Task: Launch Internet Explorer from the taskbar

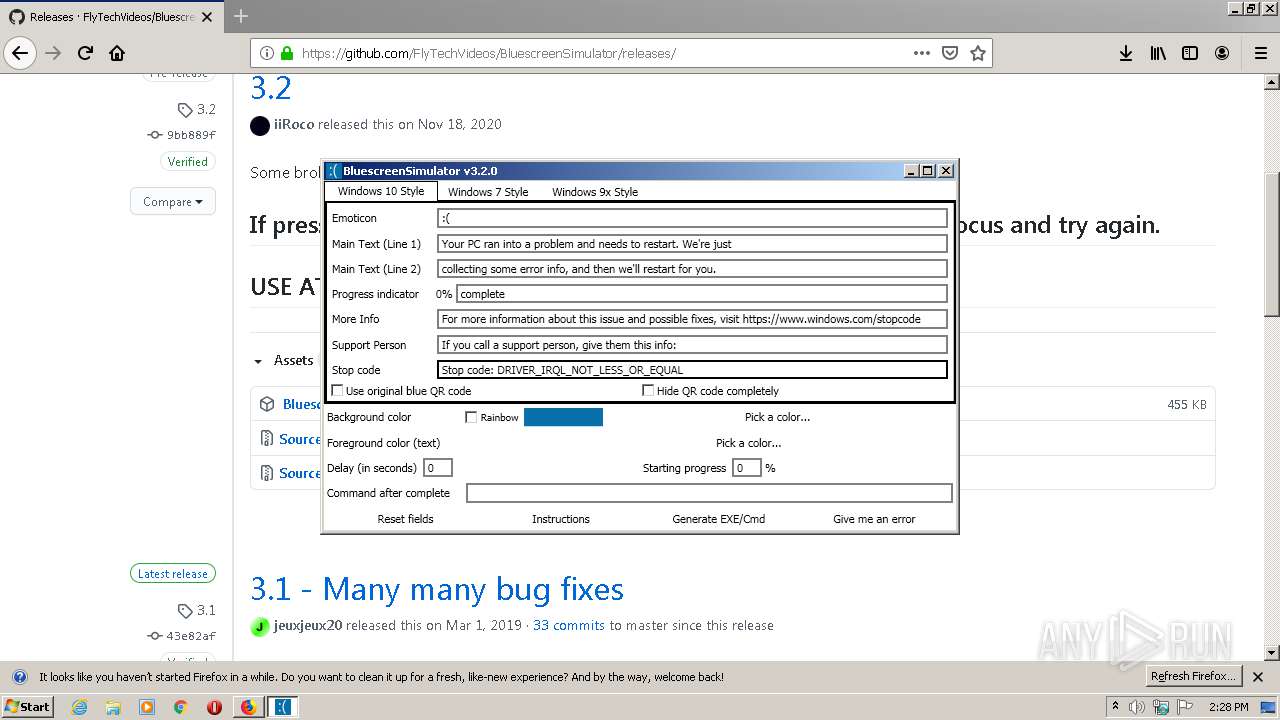Action: click(x=80, y=707)
